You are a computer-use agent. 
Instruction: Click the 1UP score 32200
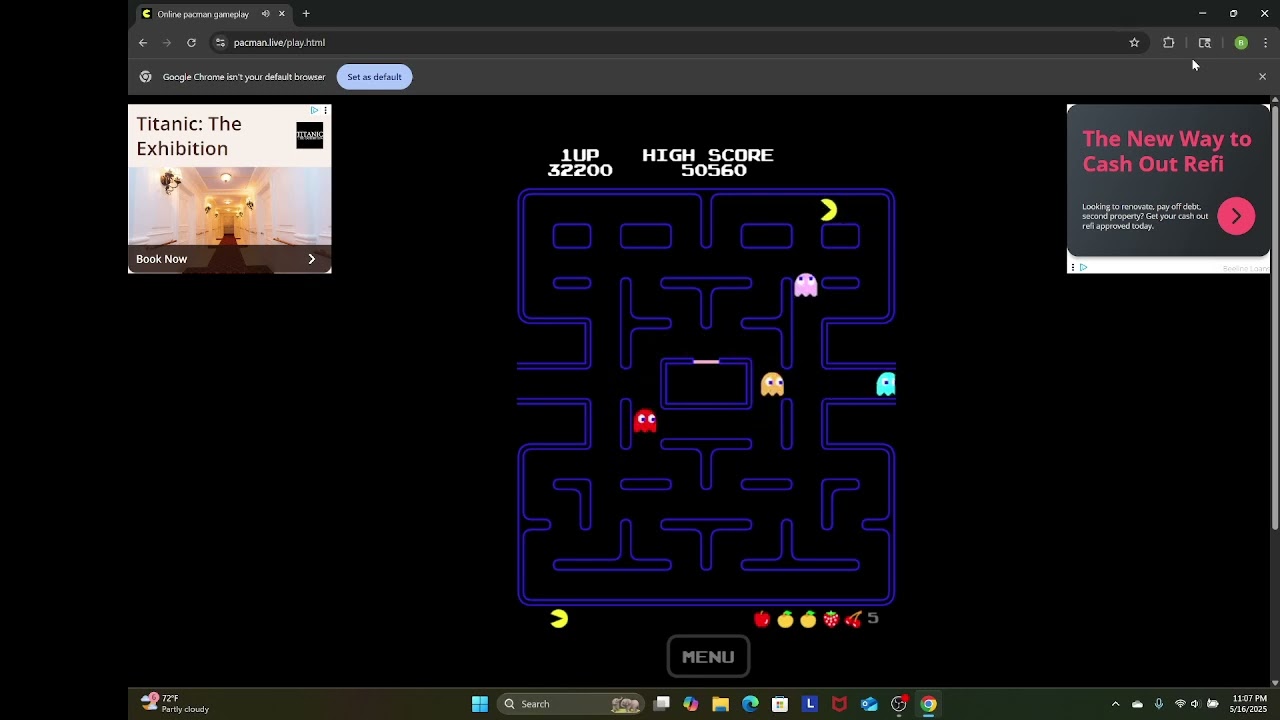[580, 170]
